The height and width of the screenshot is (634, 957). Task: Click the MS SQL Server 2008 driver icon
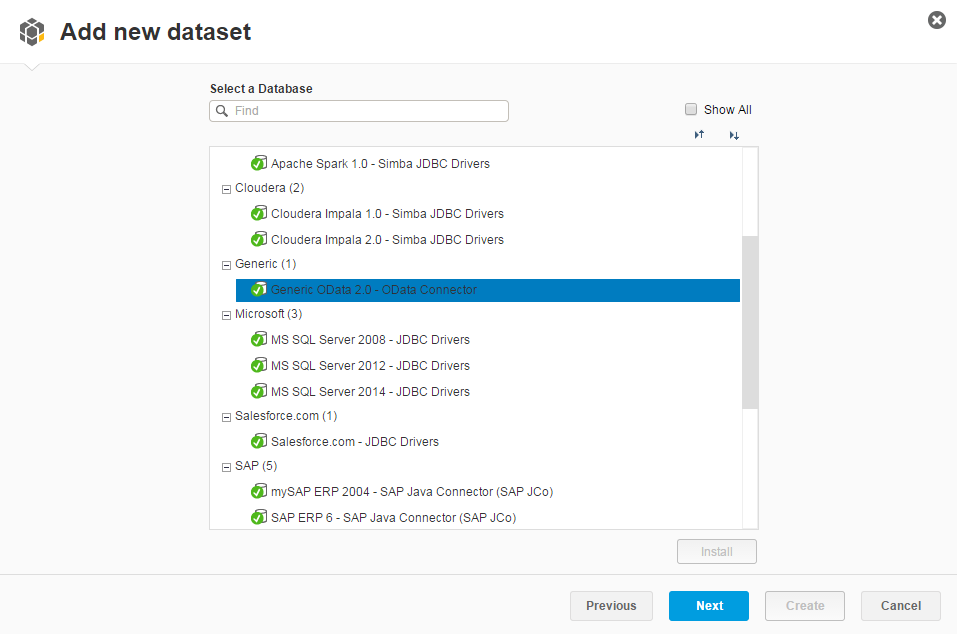point(259,339)
